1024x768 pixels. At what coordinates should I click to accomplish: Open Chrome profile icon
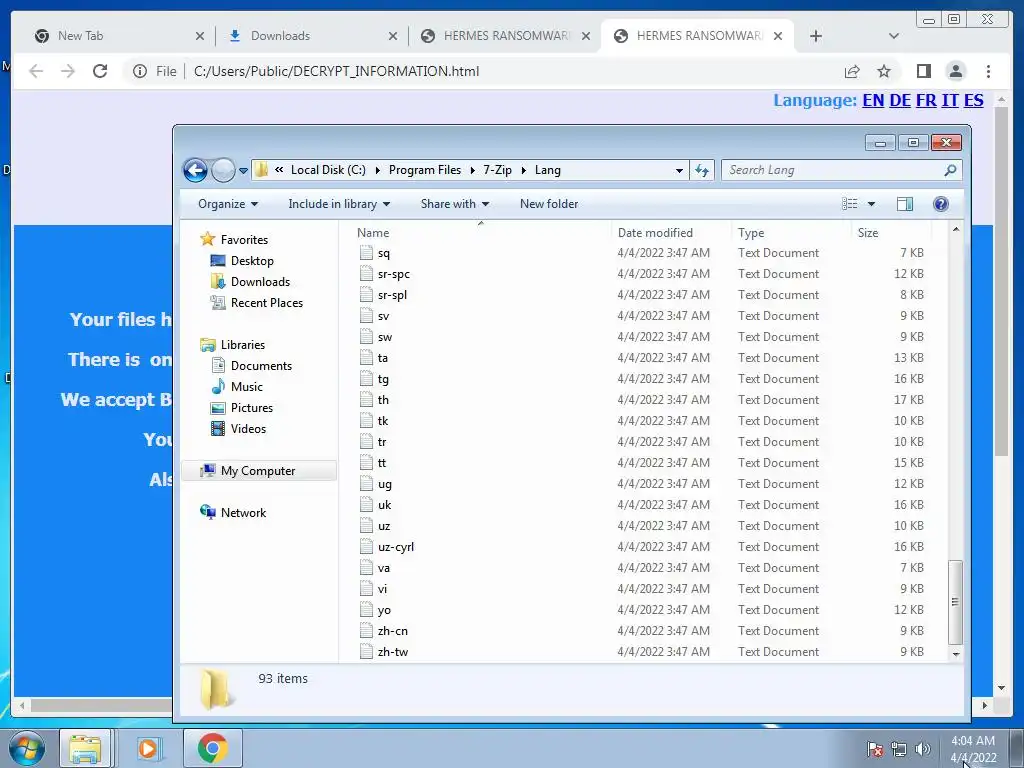[x=955, y=71]
